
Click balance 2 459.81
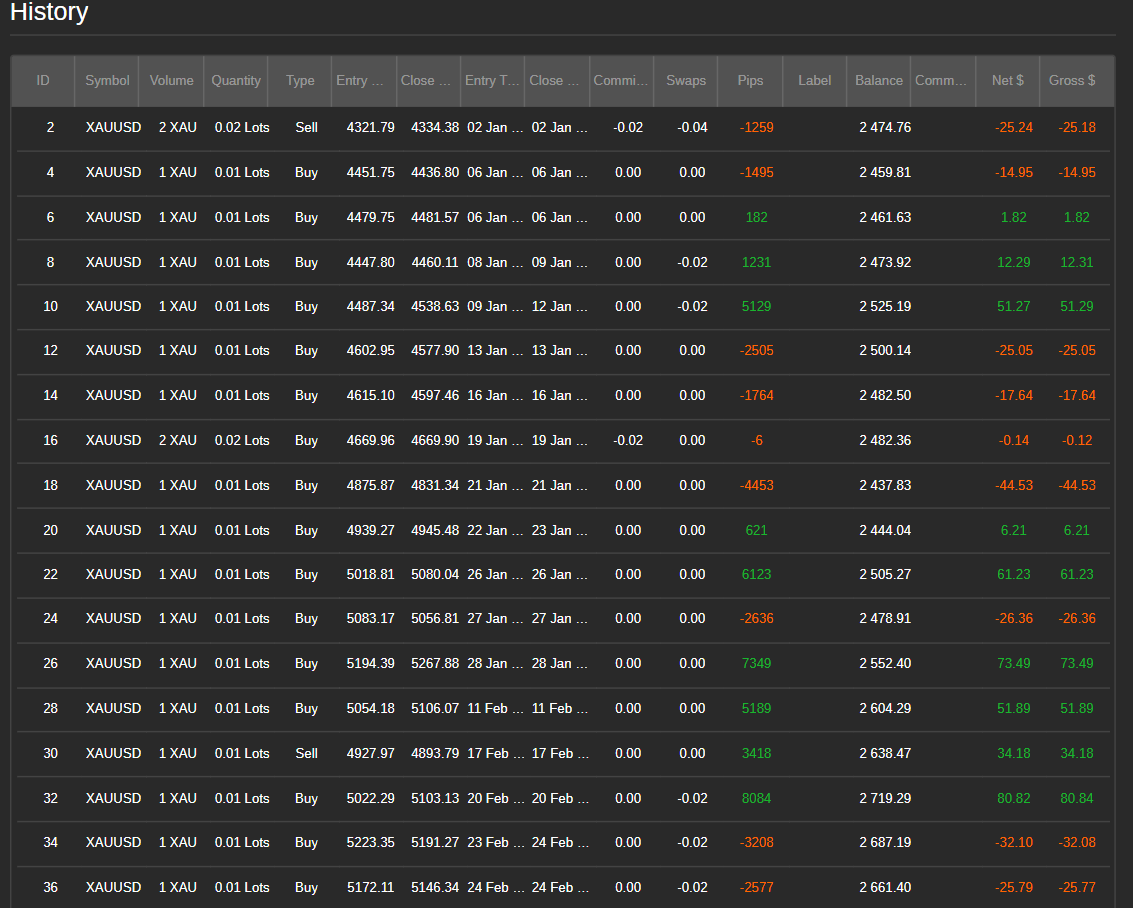pyautogui.click(x=885, y=173)
